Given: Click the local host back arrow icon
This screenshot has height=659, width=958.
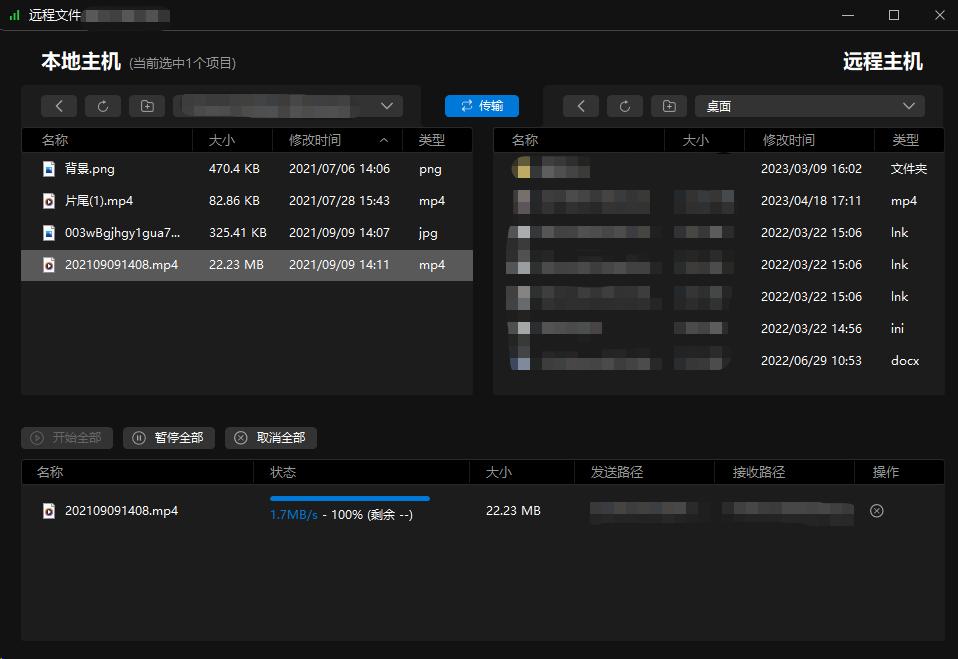Looking at the screenshot, I should [x=59, y=106].
